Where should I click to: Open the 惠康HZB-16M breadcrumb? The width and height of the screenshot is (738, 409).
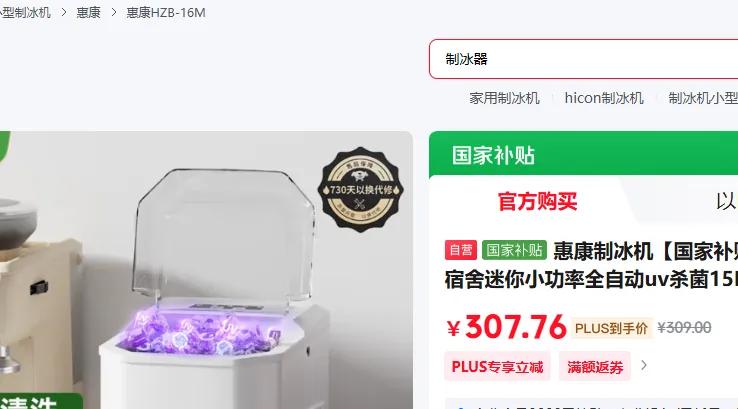pos(166,12)
